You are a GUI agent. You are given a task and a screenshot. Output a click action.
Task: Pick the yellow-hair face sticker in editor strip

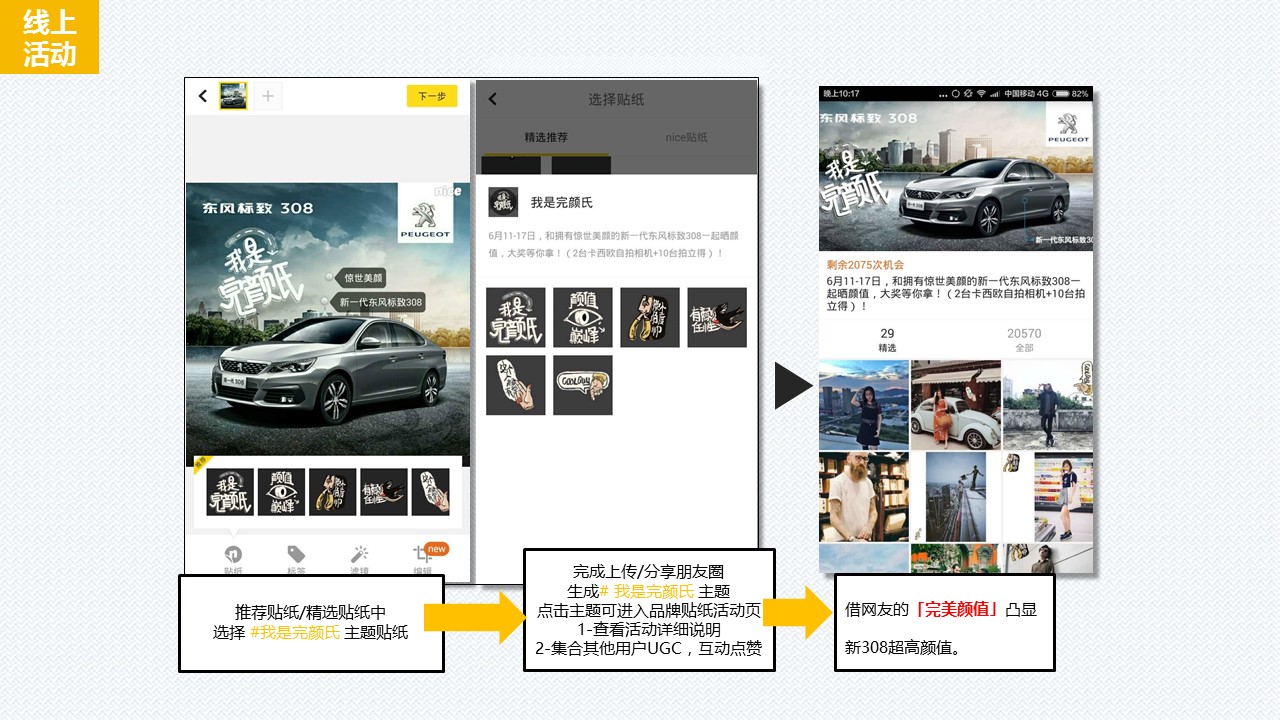(332, 492)
